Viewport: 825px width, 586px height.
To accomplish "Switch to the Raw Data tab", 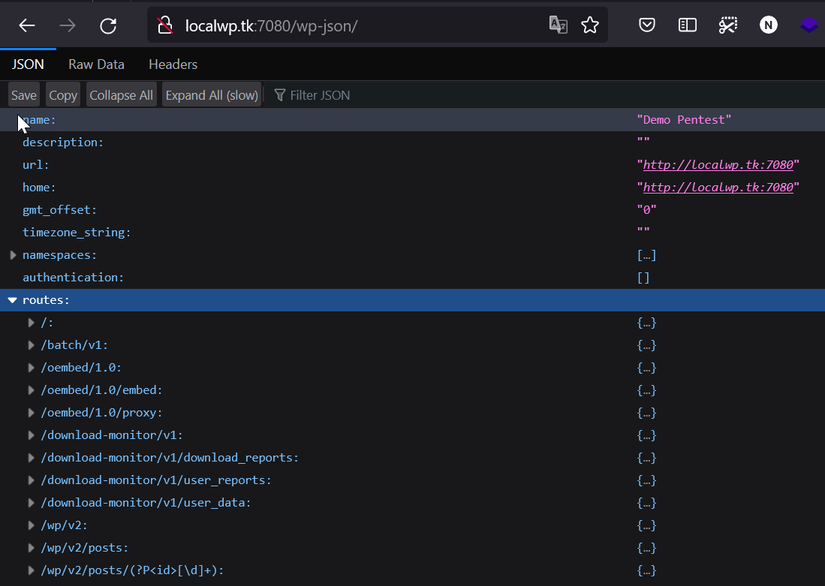I will [96, 64].
